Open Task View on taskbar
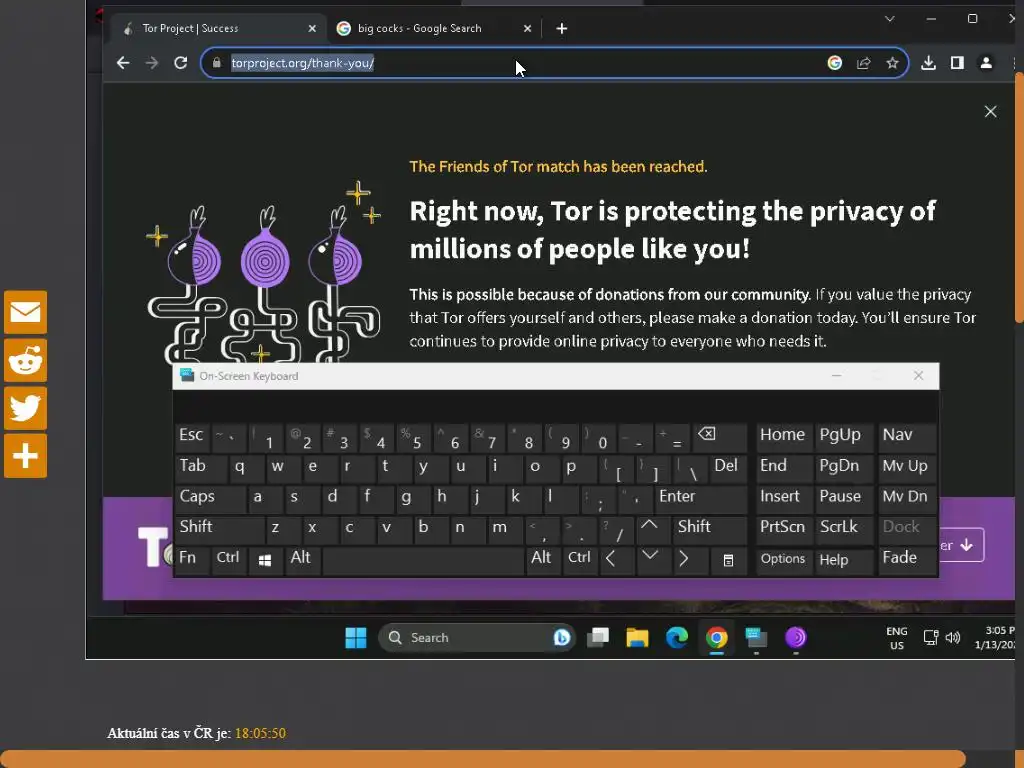1024x768 pixels. click(x=598, y=637)
